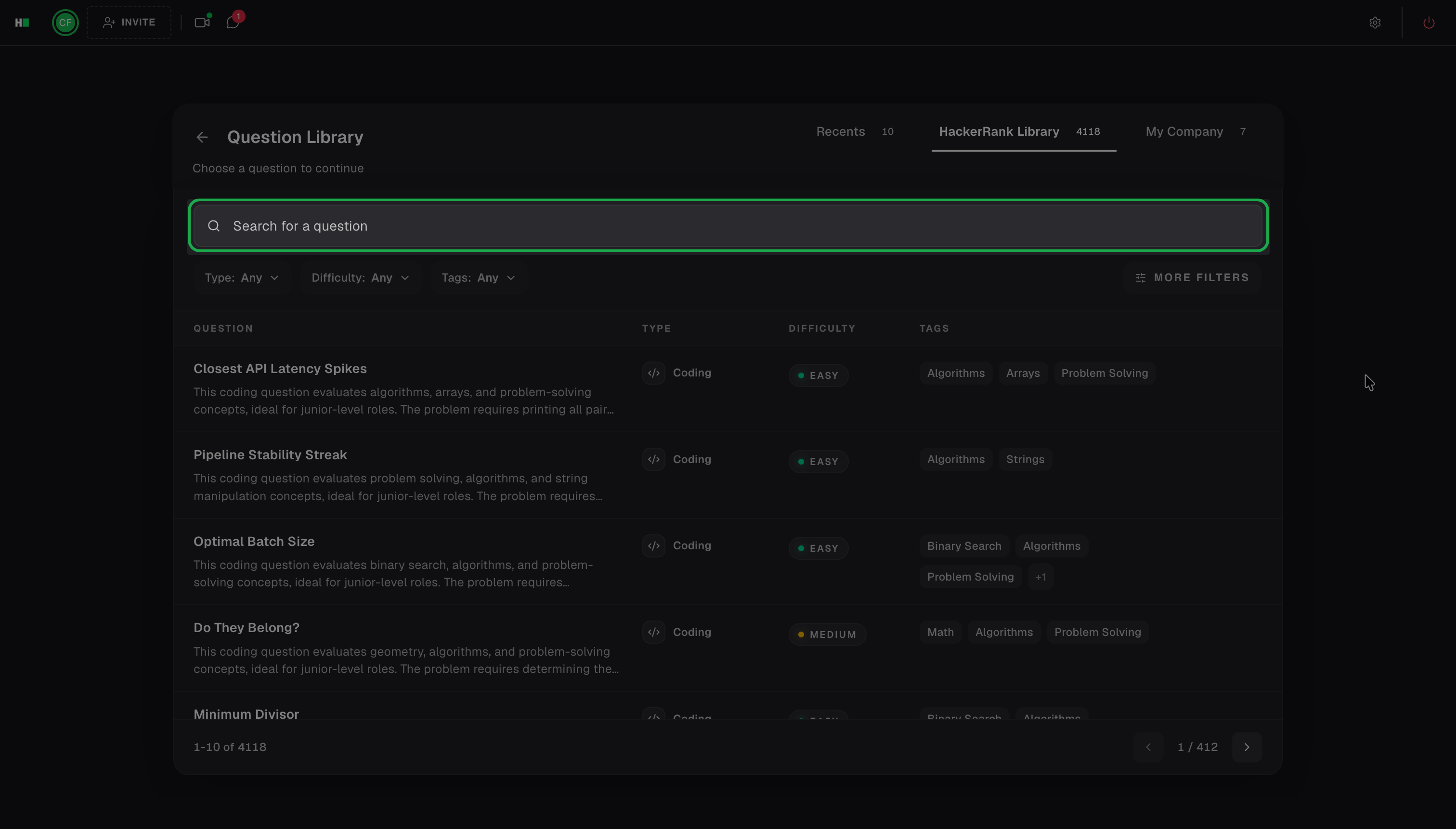This screenshot has width=1456, height=829.
Task: Click coding icon for Optimal Batch Size
Action: click(x=654, y=546)
